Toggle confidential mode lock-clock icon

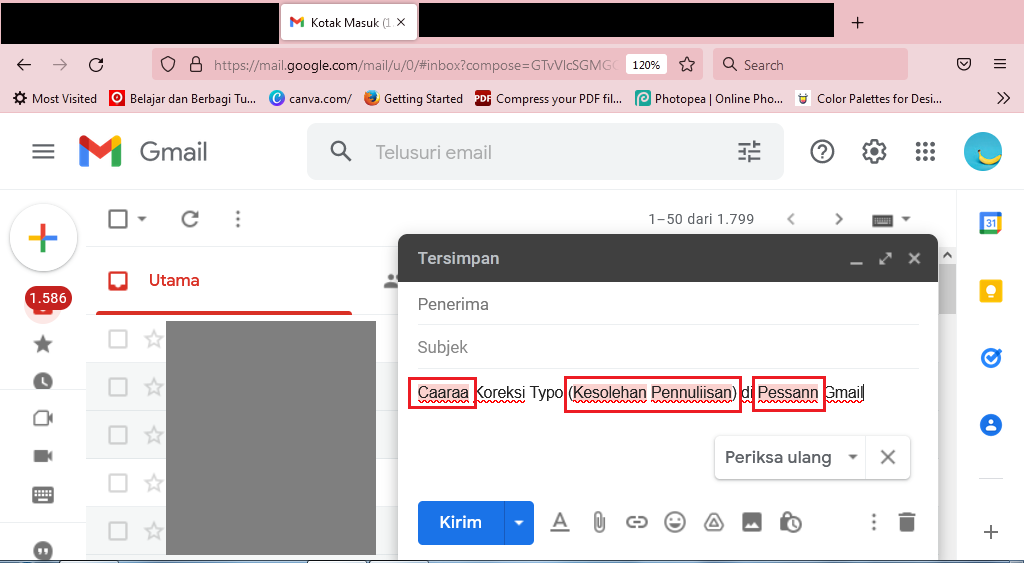click(790, 522)
